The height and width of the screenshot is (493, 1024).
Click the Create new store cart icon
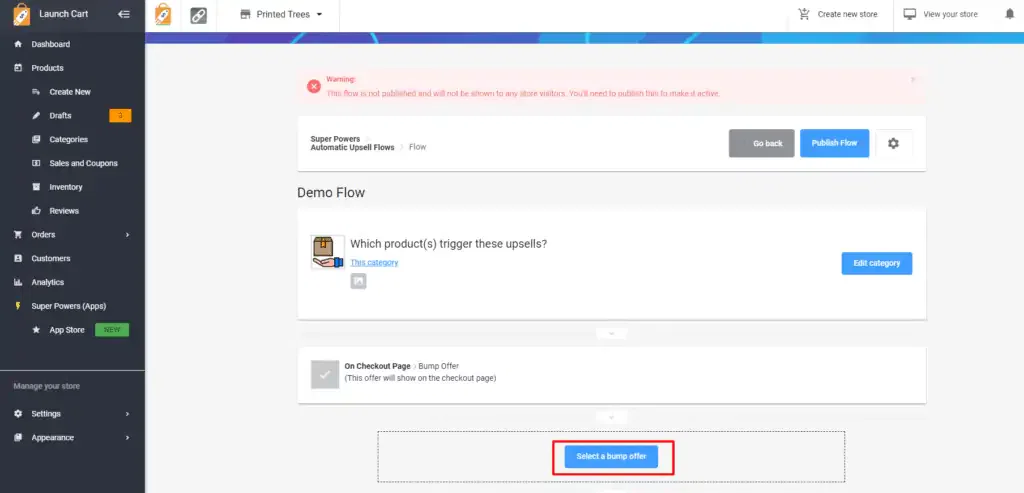click(x=804, y=14)
